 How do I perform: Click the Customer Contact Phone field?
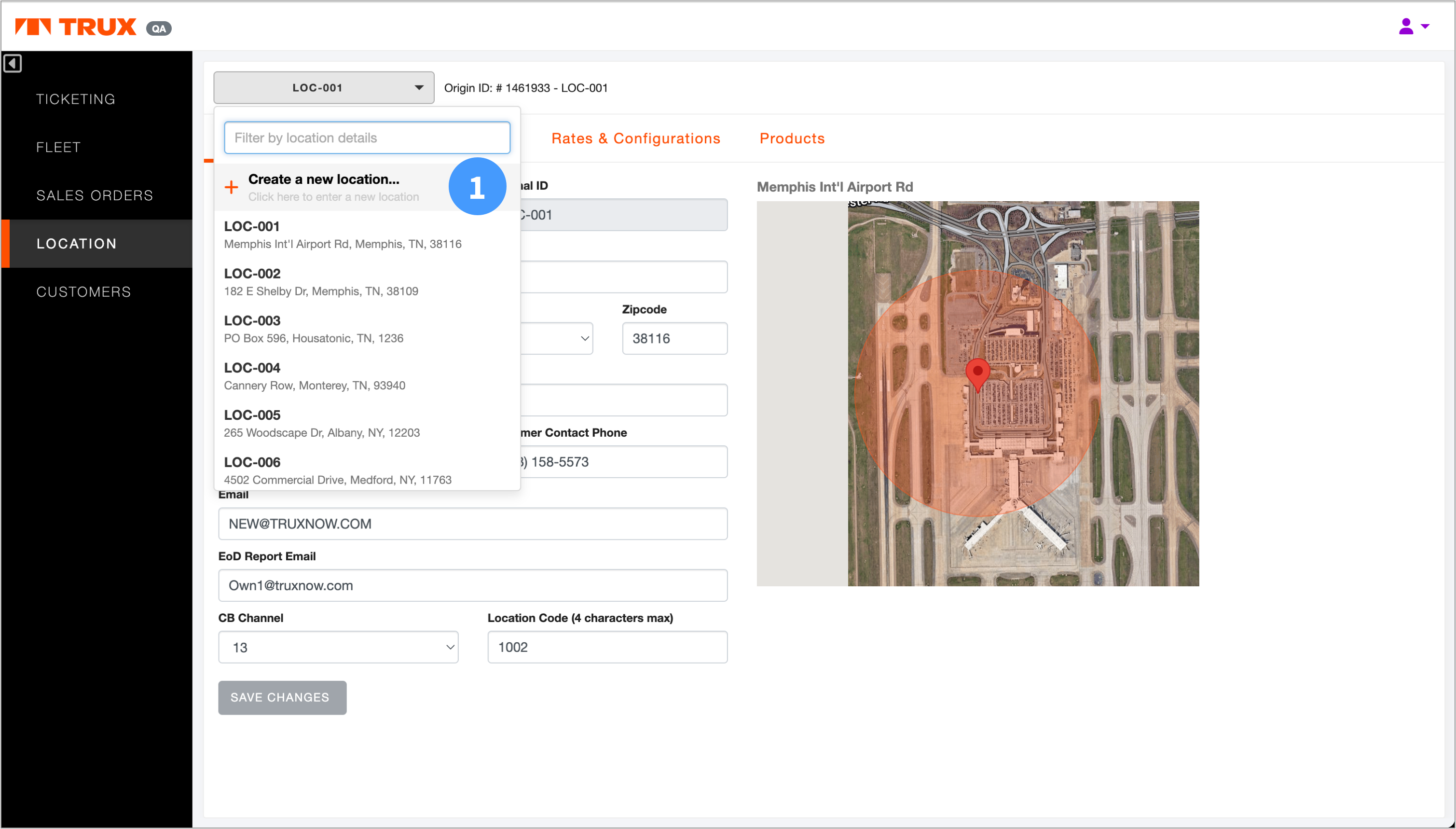click(x=624, y=462)
